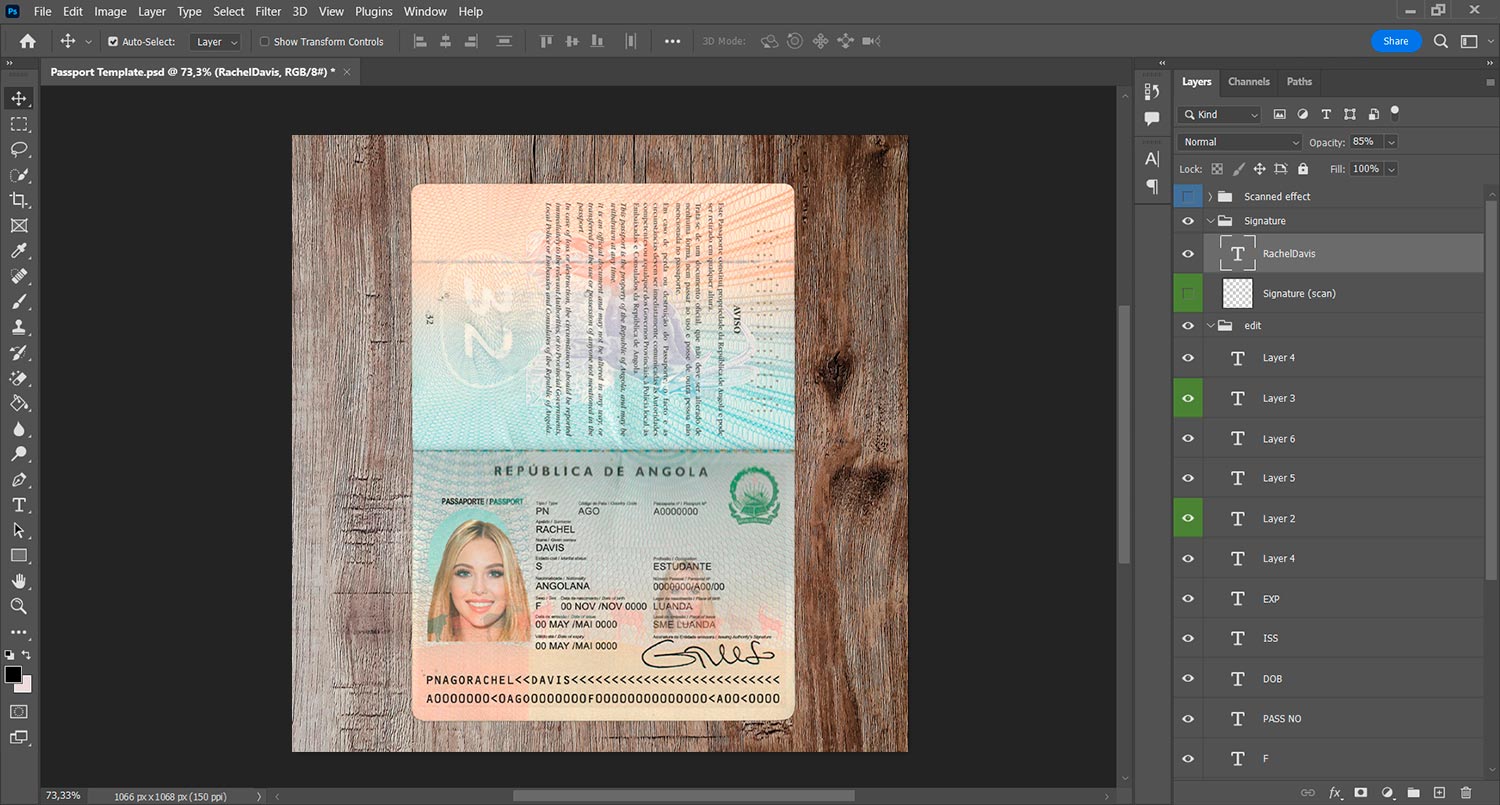Select the Zoom tool in the toolbar
Screen dimensions: 1500x805
pyautogui.click(x=18, y=607)
